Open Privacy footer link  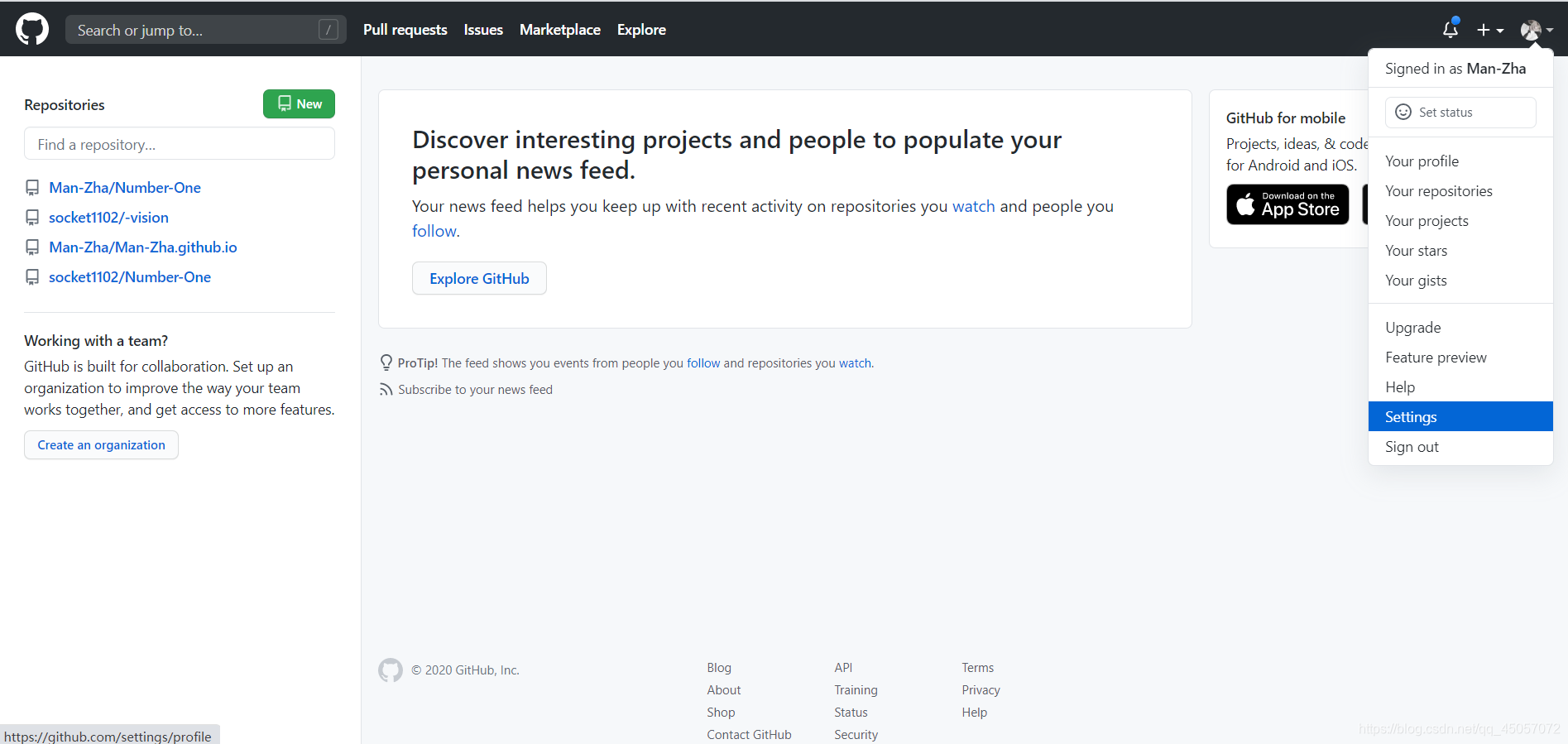pyautogui.click(x=981, y=689)
